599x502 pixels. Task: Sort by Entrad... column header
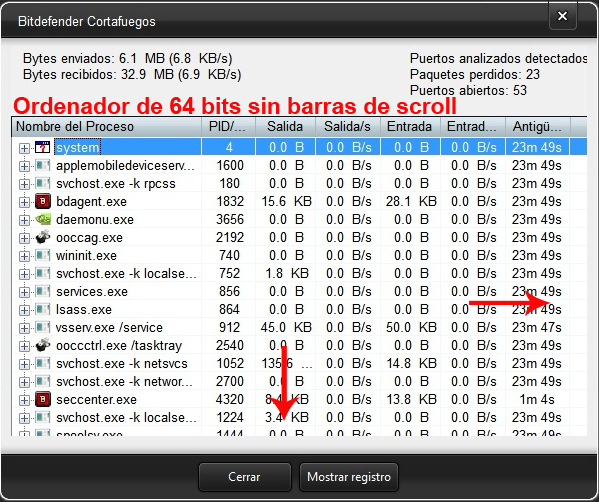pos(473,126)
